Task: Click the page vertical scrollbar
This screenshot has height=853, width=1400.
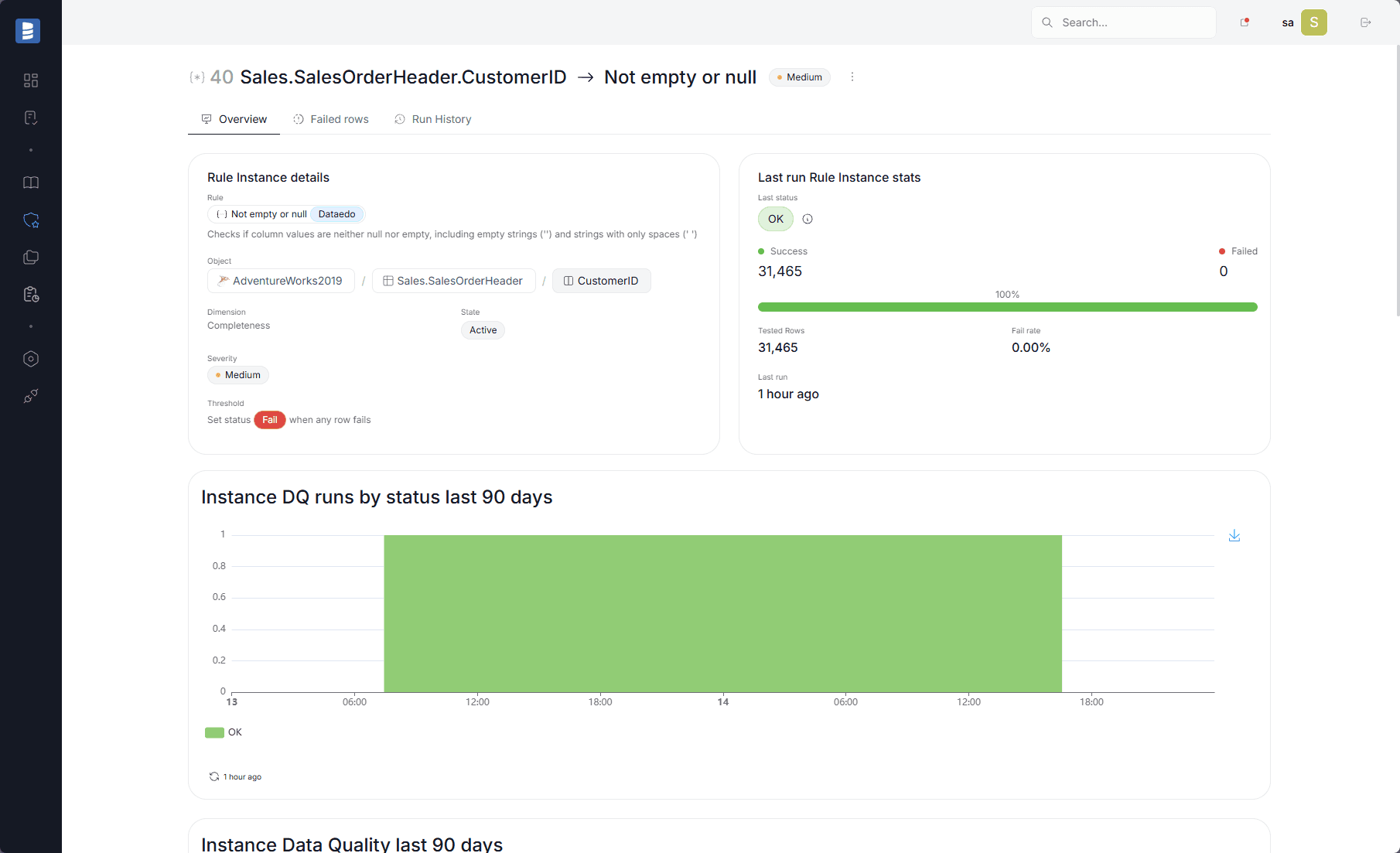Action: point(1397,179)
